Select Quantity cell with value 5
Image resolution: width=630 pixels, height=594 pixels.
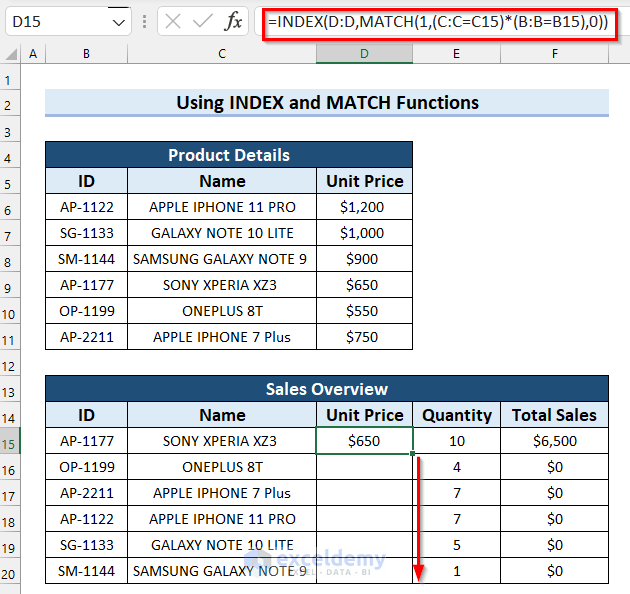(456, 545)
